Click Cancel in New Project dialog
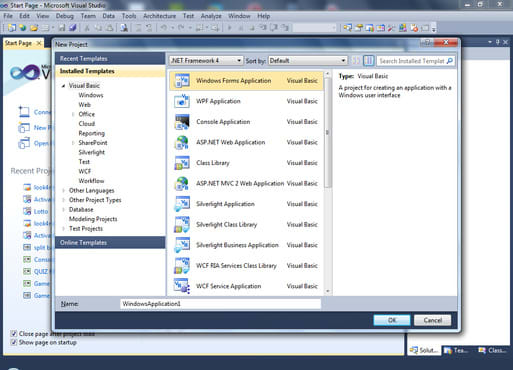Image resolution: width=513 pixels, height=370 pixels. coord(433,320)
